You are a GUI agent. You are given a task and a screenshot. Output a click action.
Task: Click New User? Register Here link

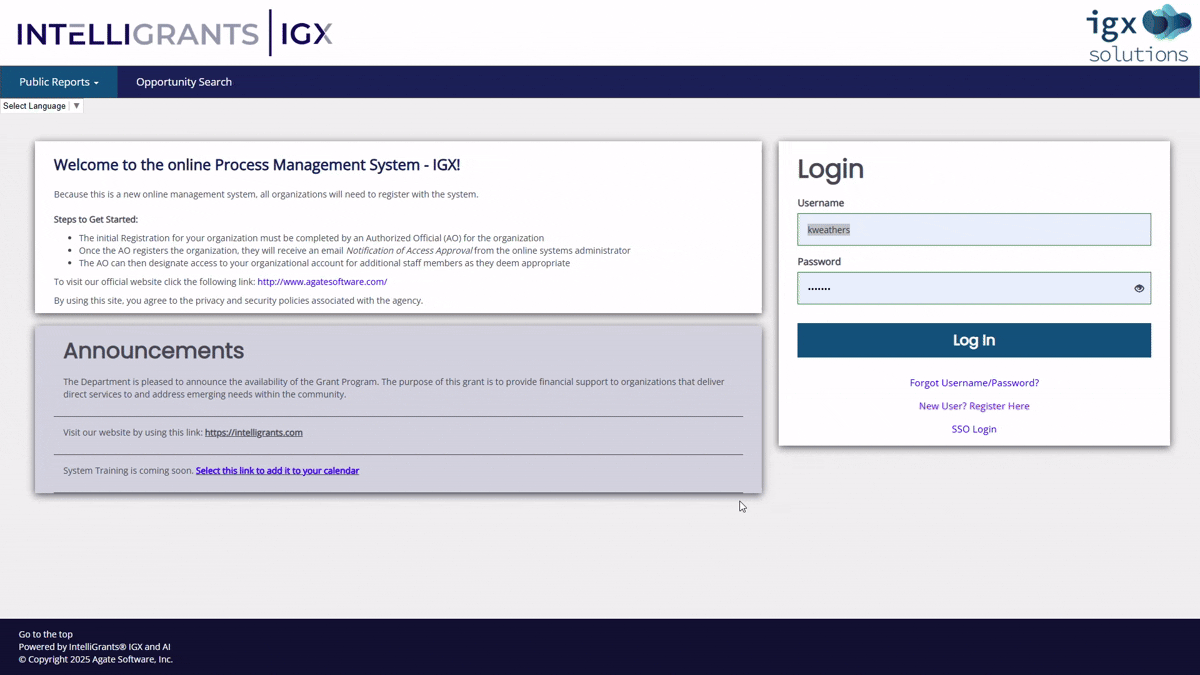pyautogui.click(x=974, y=406)
